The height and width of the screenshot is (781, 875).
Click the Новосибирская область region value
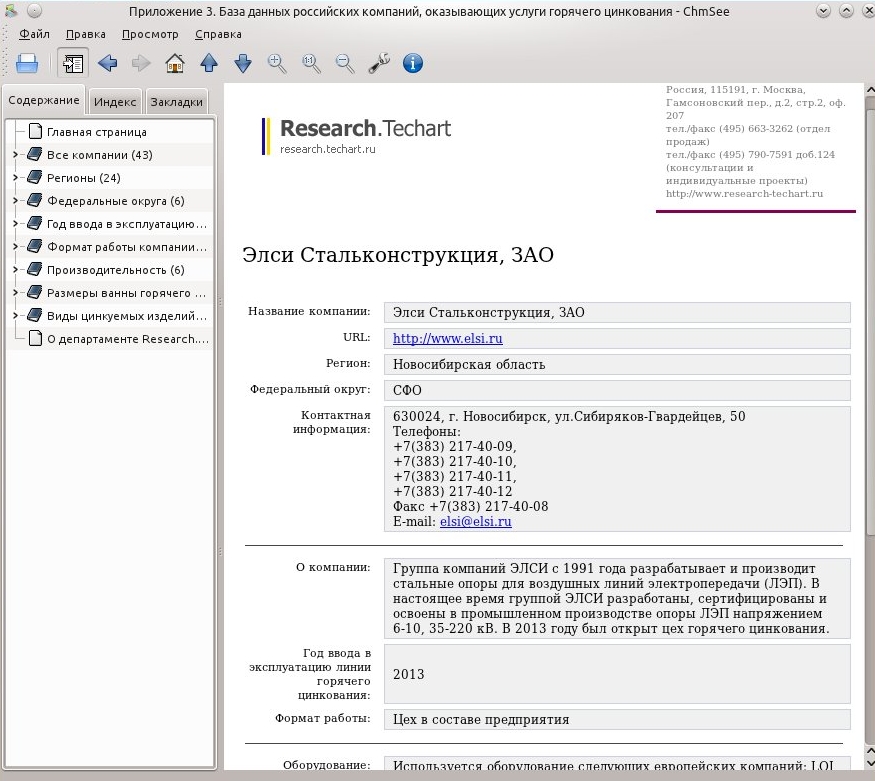point(617,364)
